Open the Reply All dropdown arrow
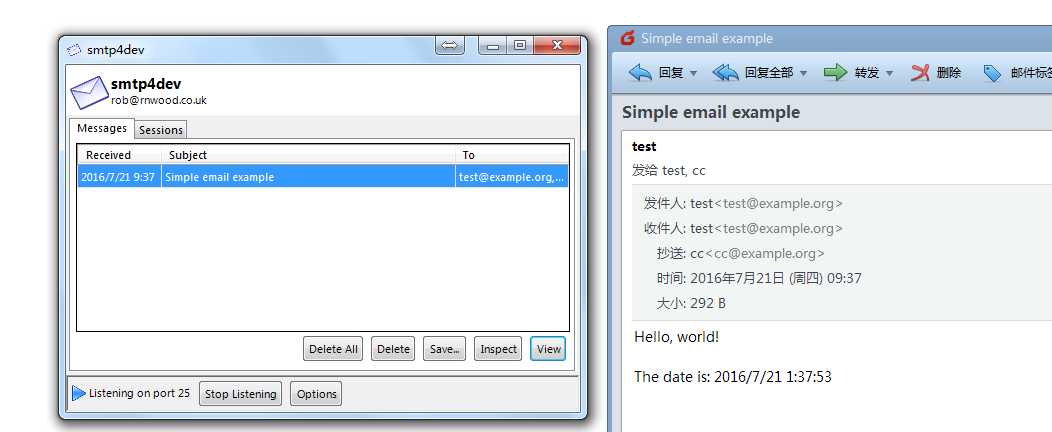 coord(803,73)
